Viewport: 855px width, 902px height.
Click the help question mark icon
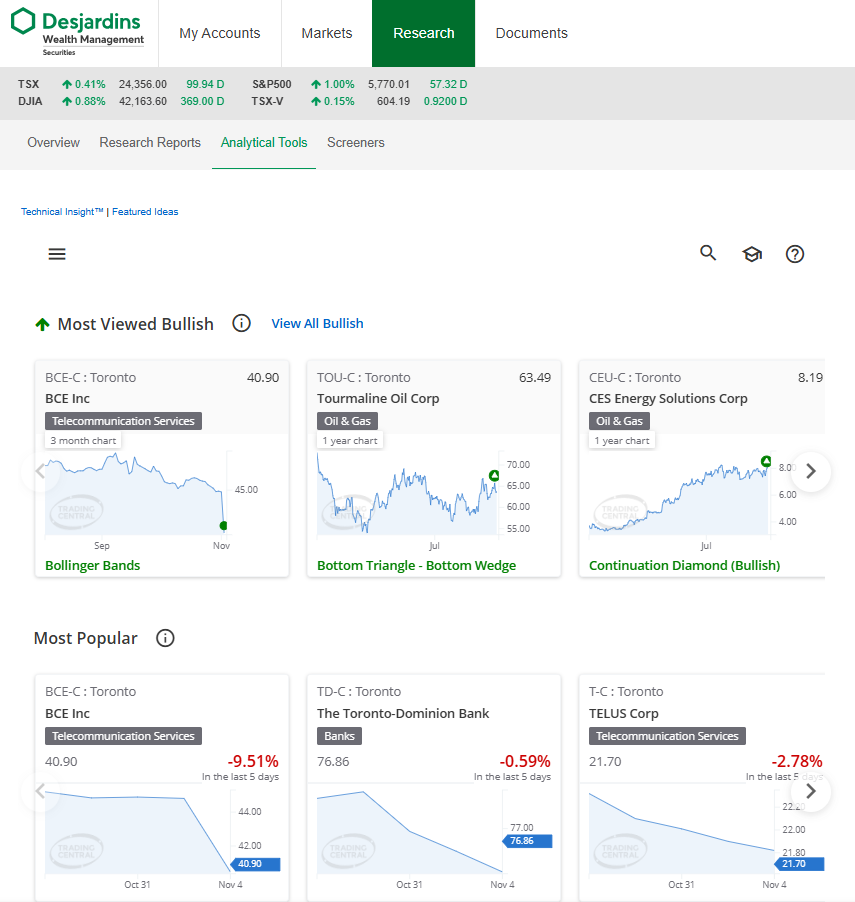[795, 254]
